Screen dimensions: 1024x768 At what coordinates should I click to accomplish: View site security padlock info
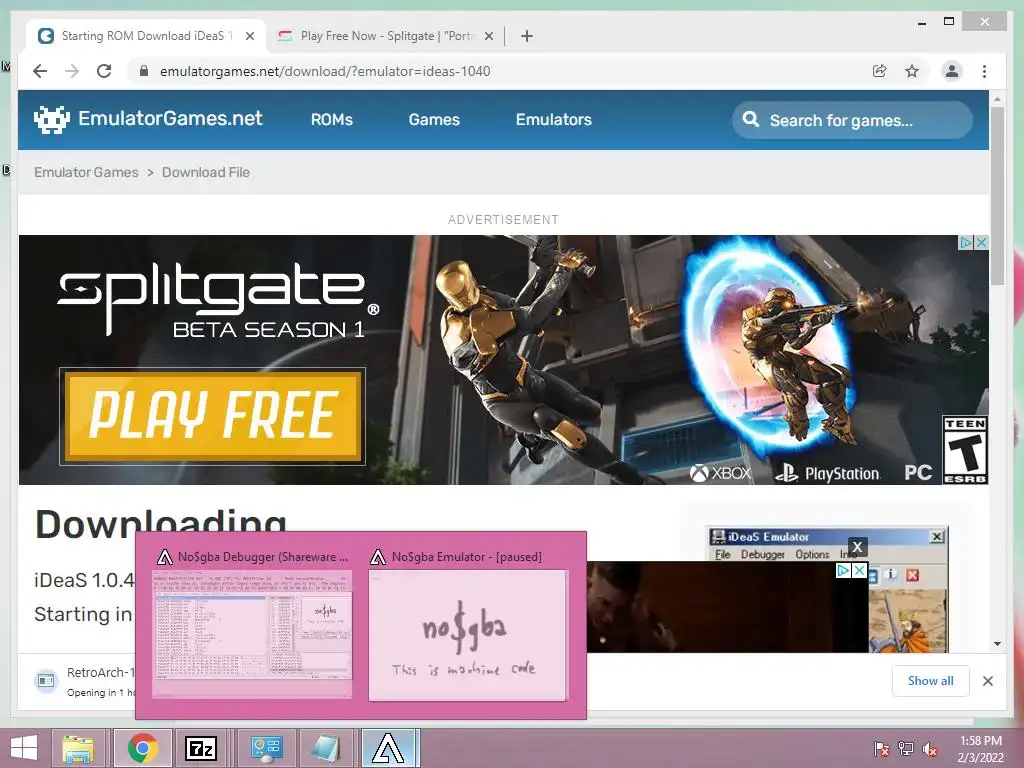click(144, 71)
